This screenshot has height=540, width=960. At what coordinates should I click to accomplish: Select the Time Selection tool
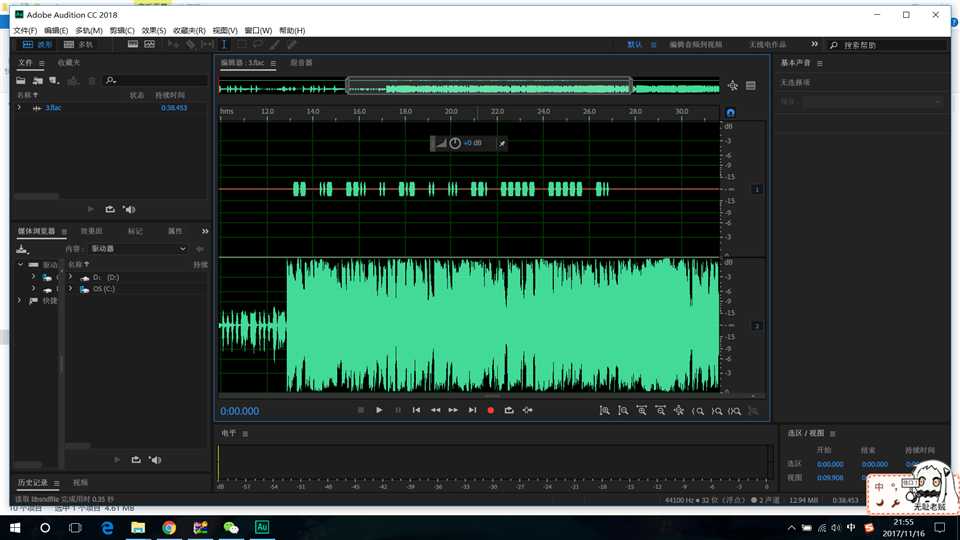pyautogui.click(x=224, y=45)
